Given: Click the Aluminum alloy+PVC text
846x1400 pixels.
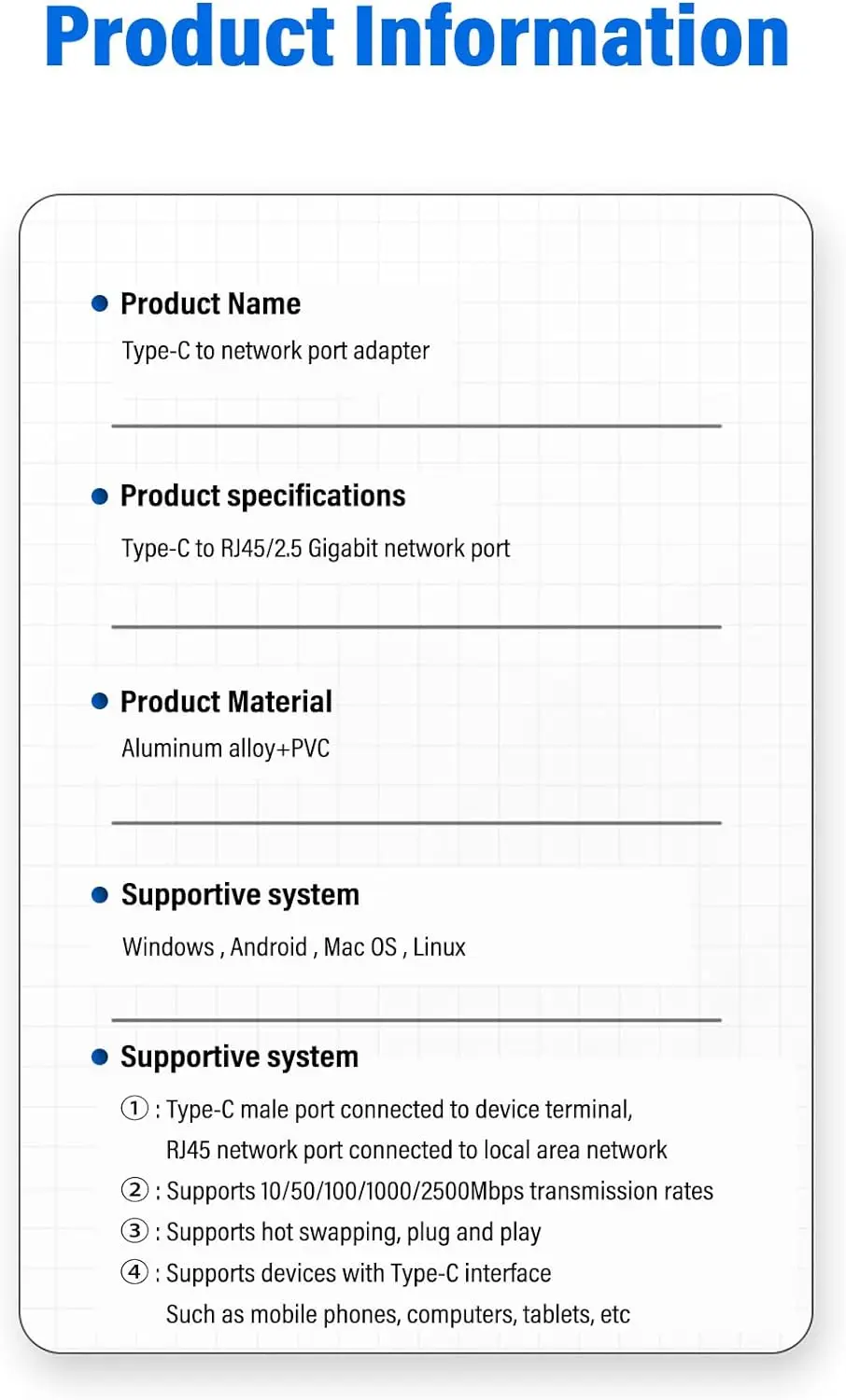Looking at the screenshot, I should [226, 749].
